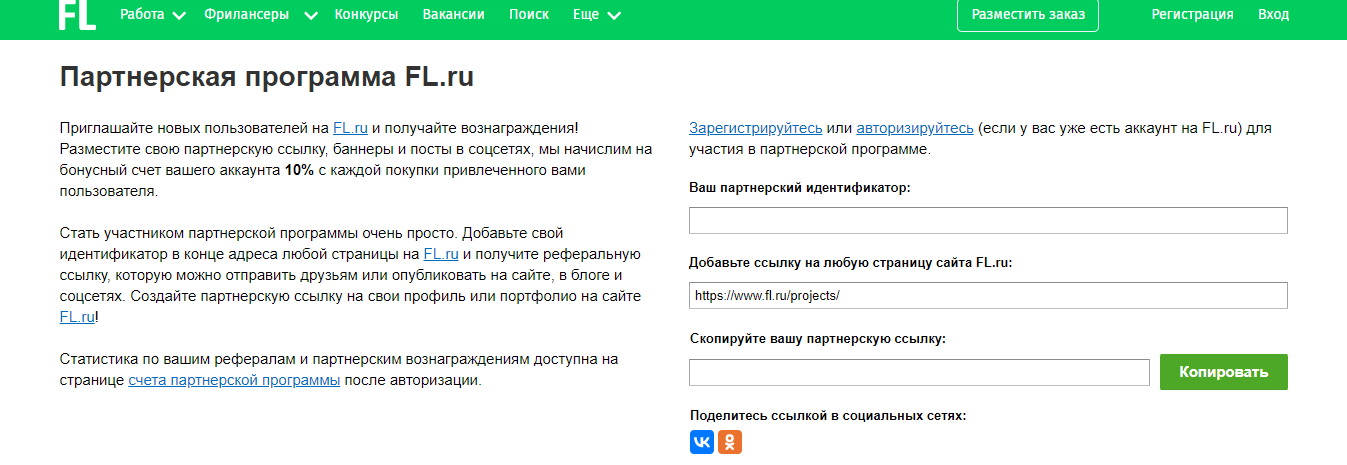This screenshot has width=1347, height=465.
Task: Expand the Фрилансеры dropdown chevron
Action: (310, 16)
